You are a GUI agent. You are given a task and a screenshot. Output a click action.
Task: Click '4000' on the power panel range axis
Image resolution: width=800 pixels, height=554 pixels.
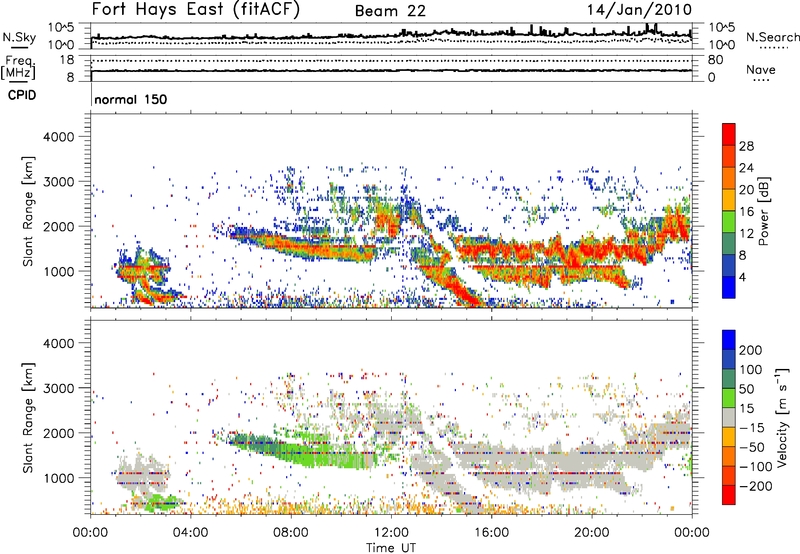[58, 137]
